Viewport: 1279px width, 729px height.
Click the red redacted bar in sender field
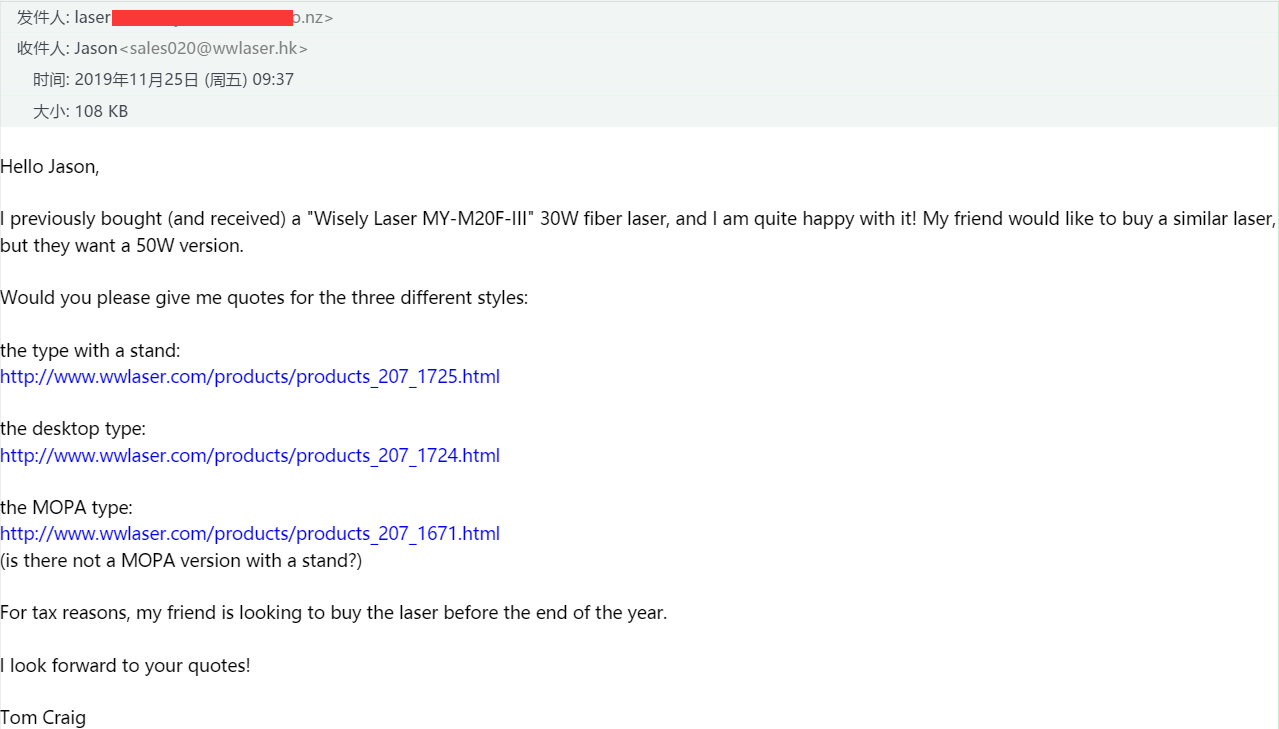click(x=202, y=17)
